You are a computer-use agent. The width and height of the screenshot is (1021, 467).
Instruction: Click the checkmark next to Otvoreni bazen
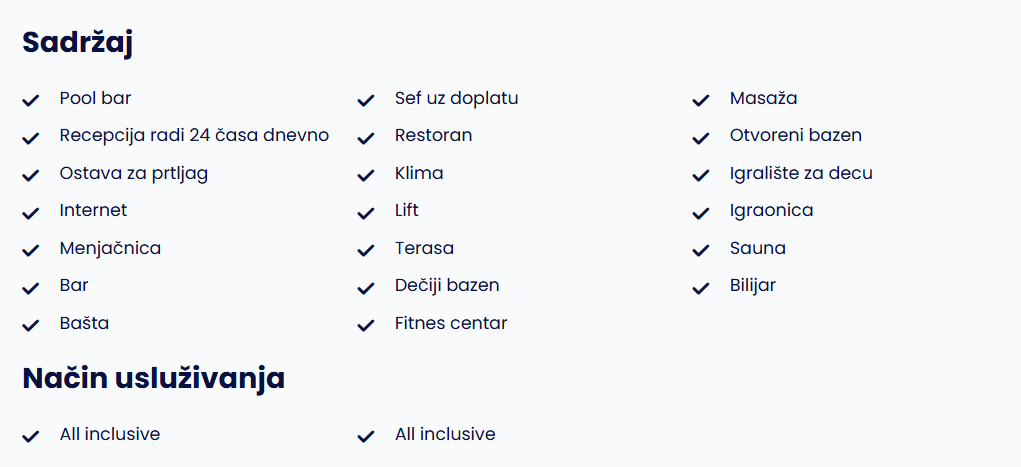701,138
